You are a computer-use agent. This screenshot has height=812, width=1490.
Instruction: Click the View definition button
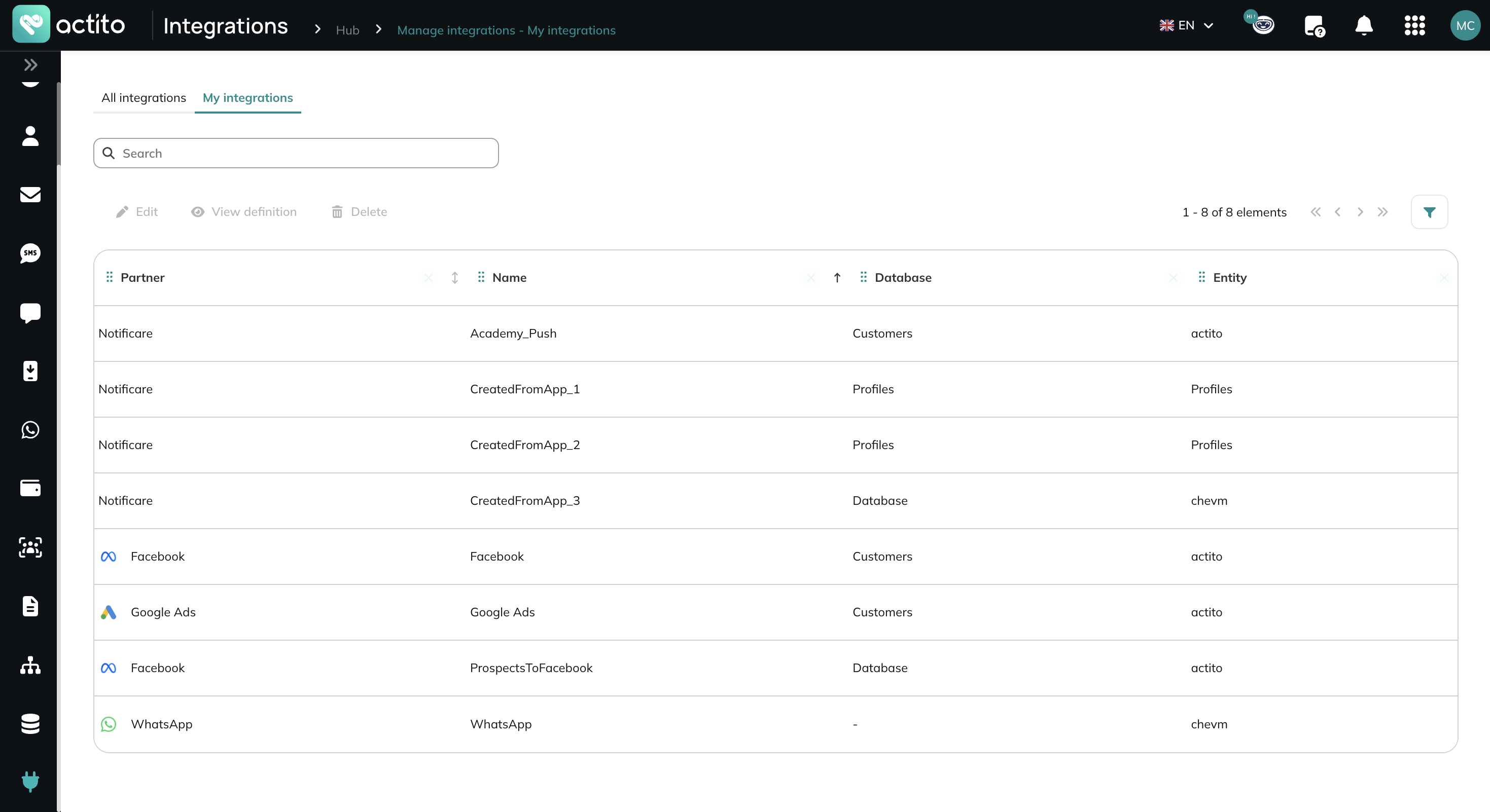(243, 211)
